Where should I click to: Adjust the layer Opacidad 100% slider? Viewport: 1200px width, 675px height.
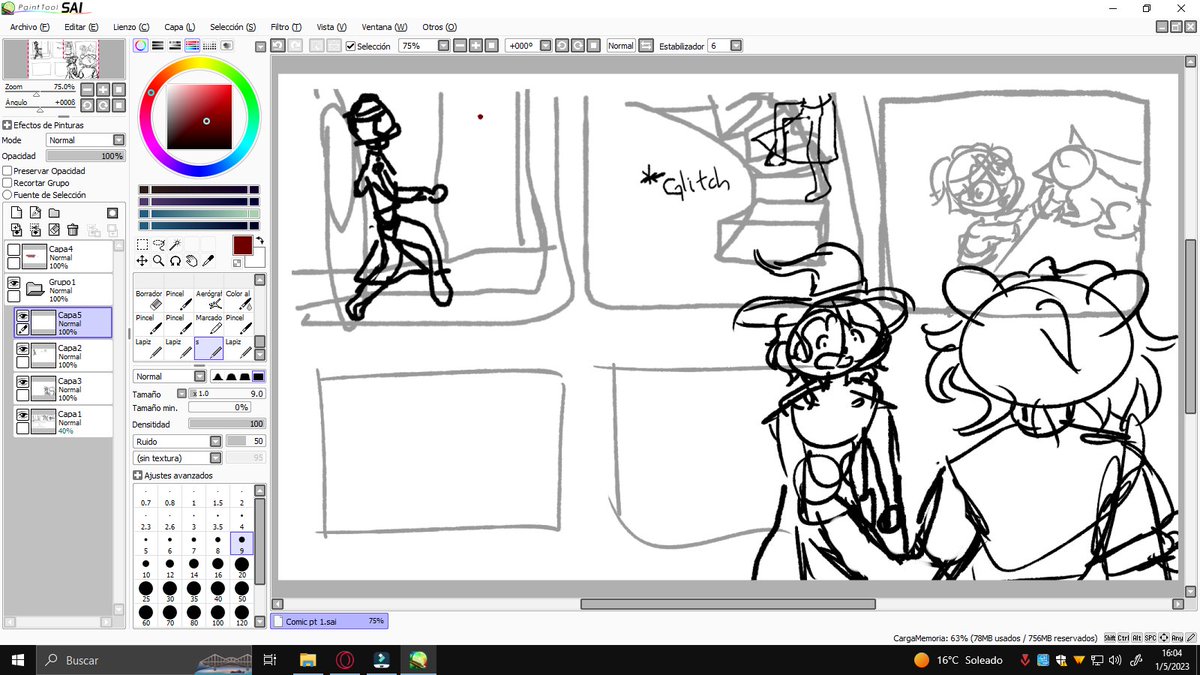[85, 156]
